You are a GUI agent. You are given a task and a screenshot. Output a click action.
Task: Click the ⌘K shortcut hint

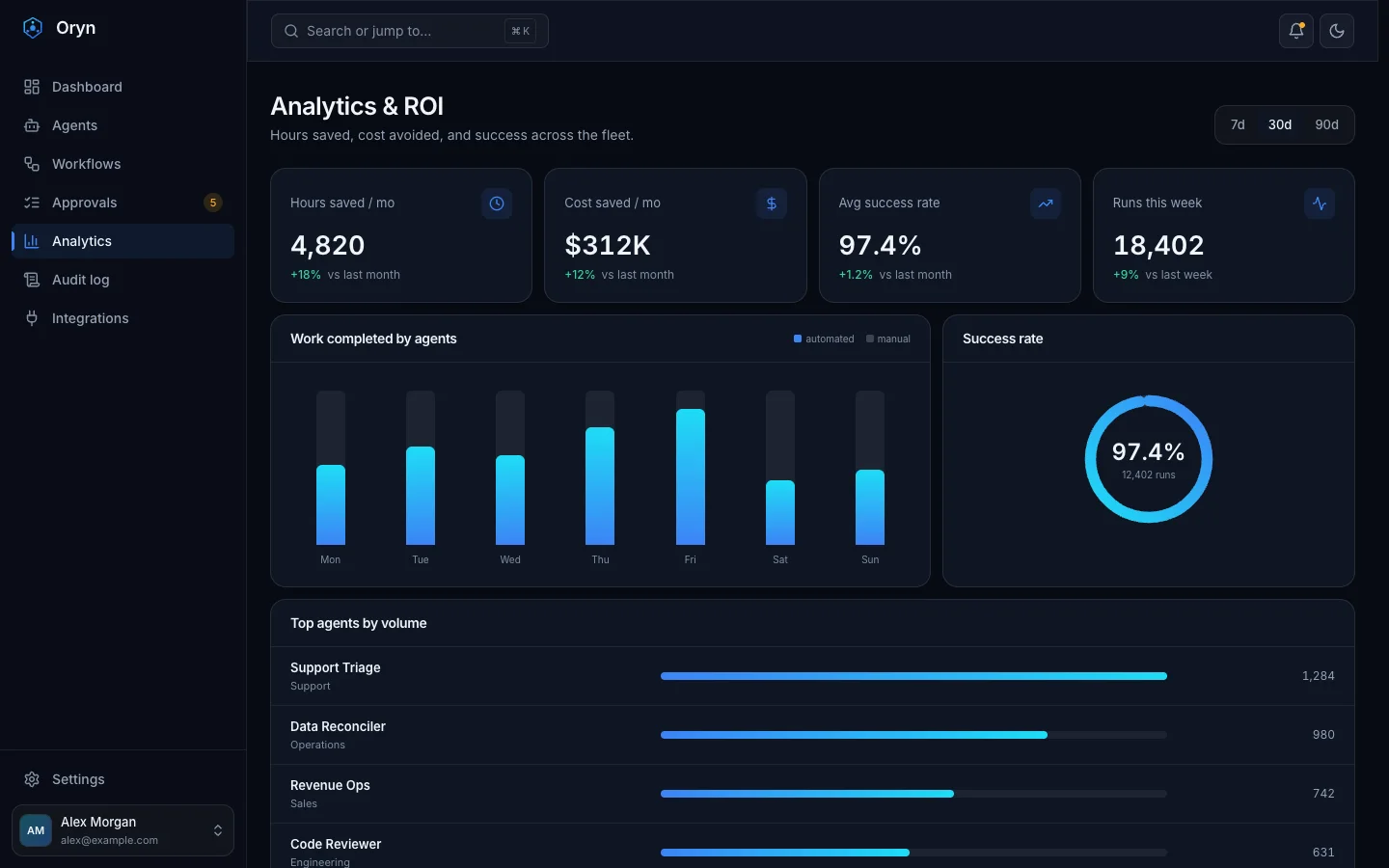pyautogui.click(x=521, y=31)
